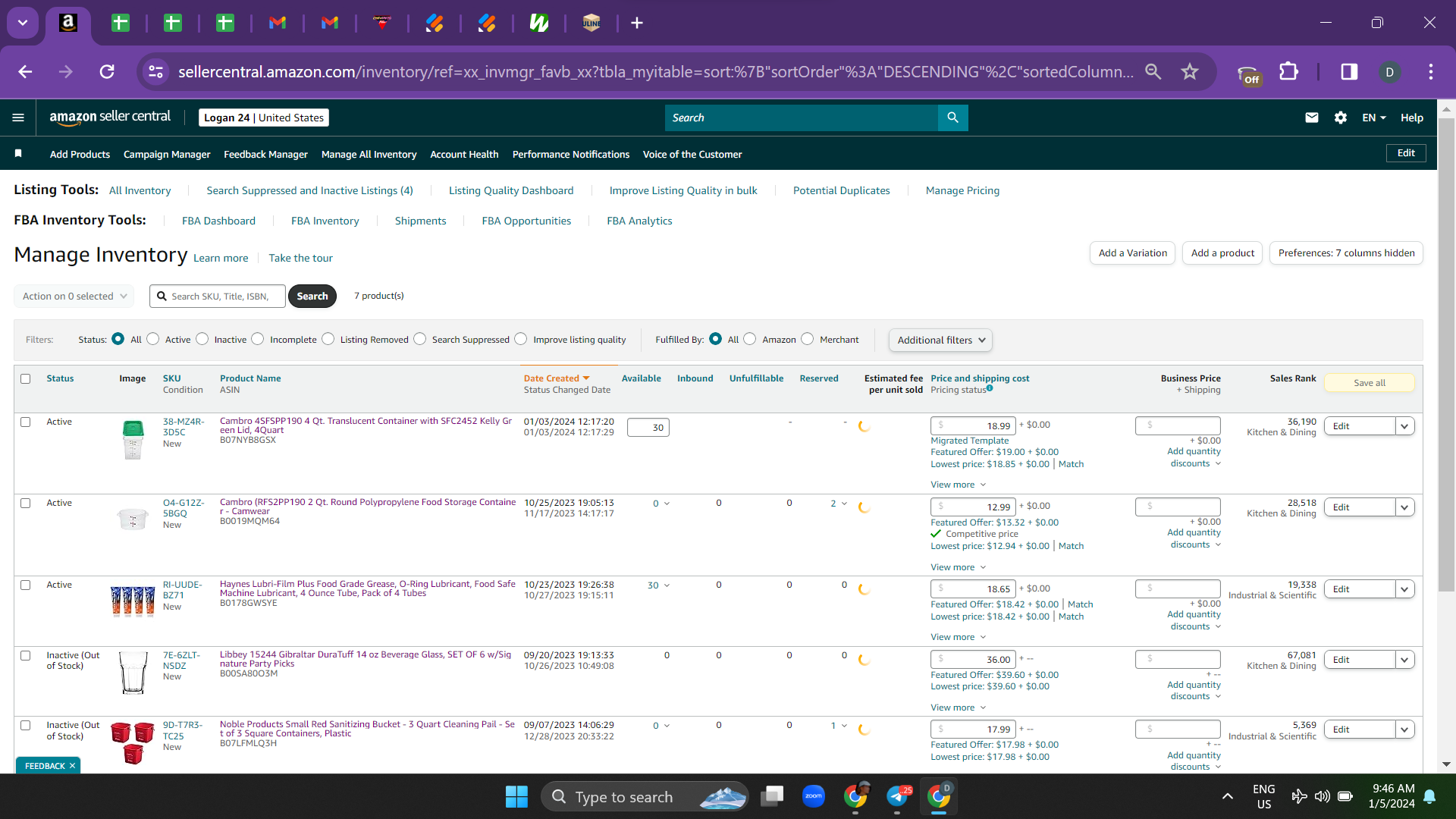Image resolution: width=1456 pixels, height=819 pixels.
Task: Open Chrome three-dot menu
Action: [x=1430, y=71]
